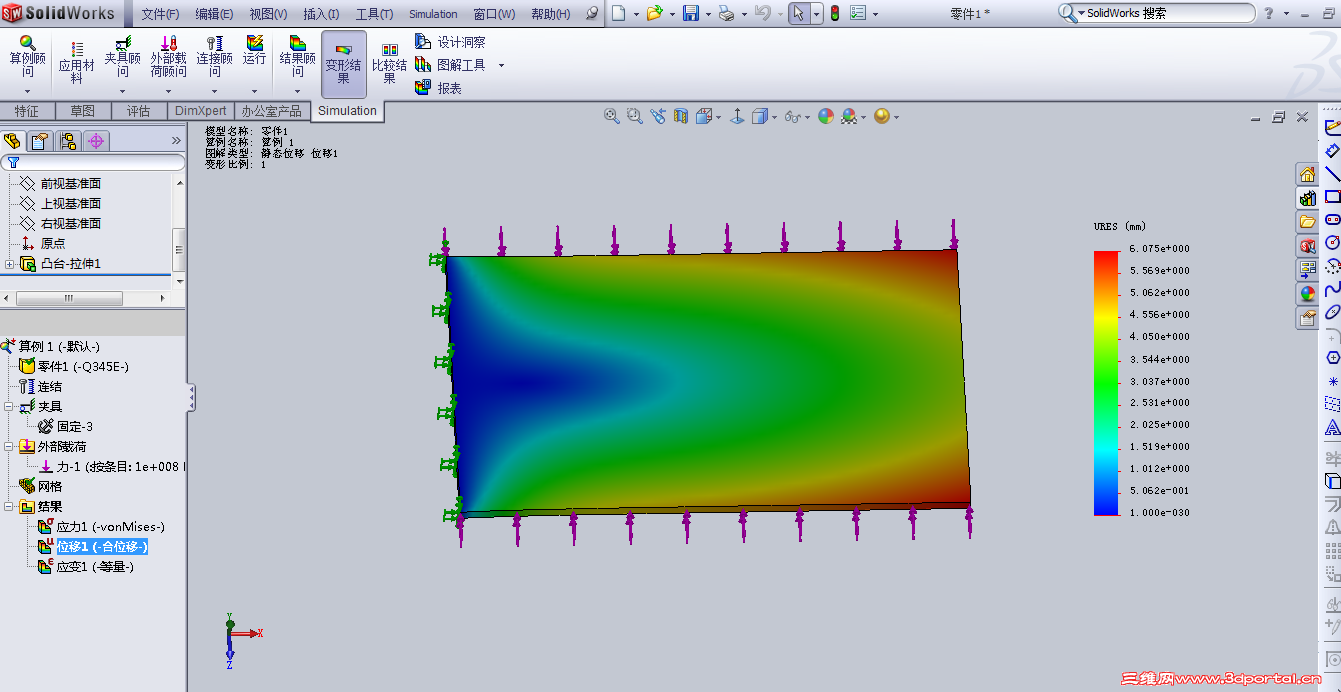Screen dimensions: 1341x692
Task: Open the 视图(V) menu
Action: [x=268, y=14]
